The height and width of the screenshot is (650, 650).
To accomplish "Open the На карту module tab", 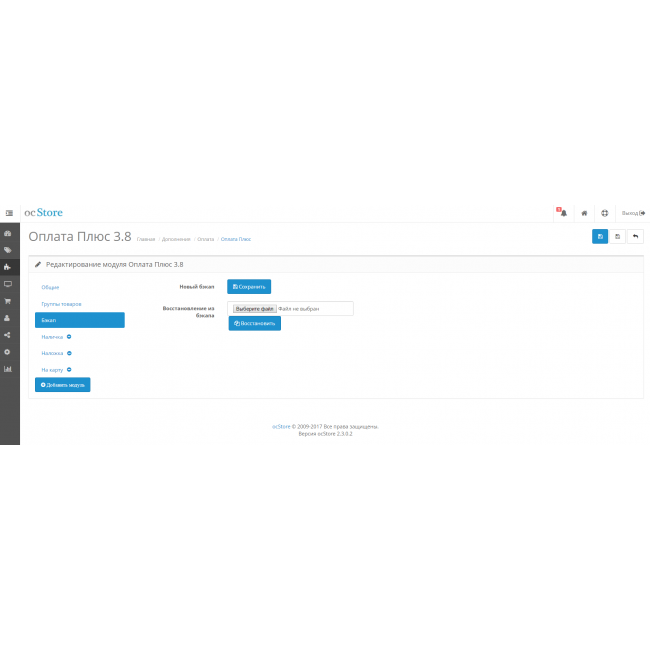I will pos(55,370).
